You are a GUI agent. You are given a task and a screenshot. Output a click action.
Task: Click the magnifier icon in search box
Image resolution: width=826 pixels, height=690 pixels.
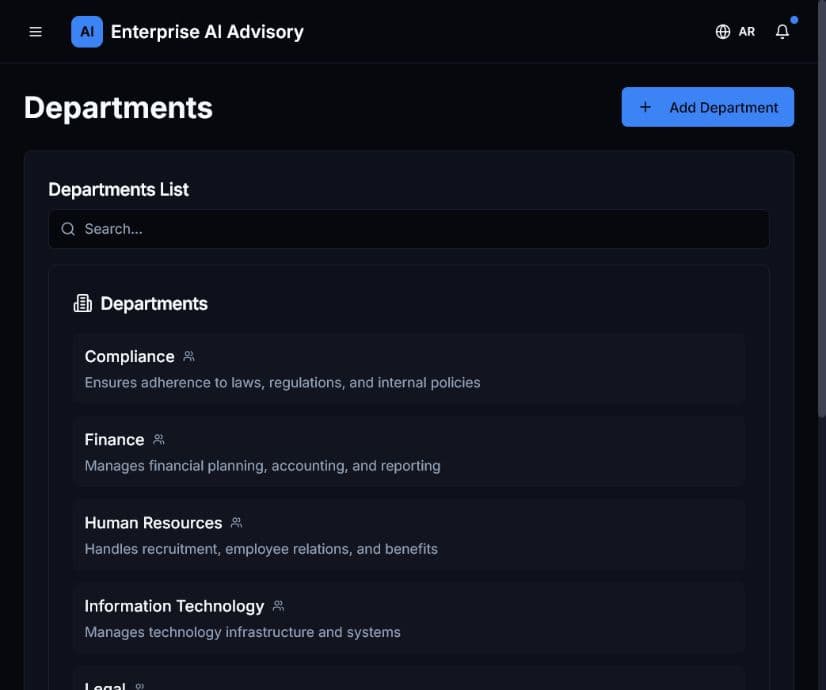tap(68, 229)
